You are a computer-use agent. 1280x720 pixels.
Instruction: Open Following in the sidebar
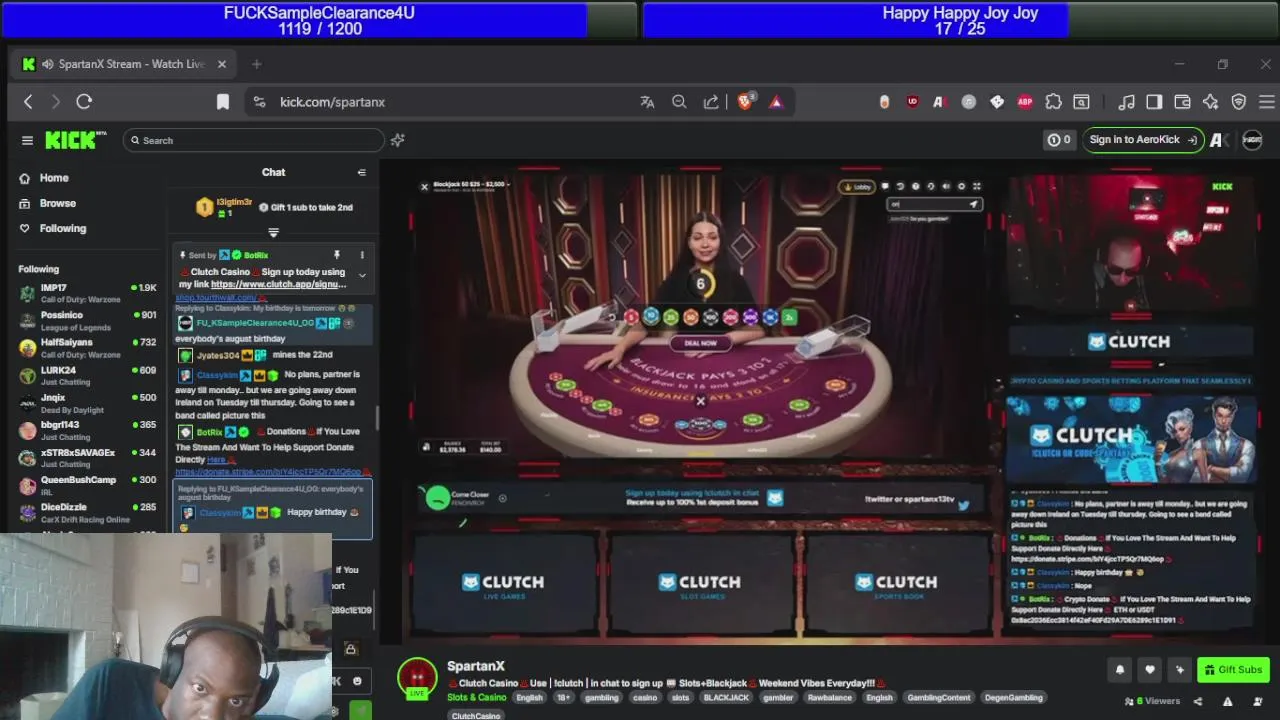(62, 228)
